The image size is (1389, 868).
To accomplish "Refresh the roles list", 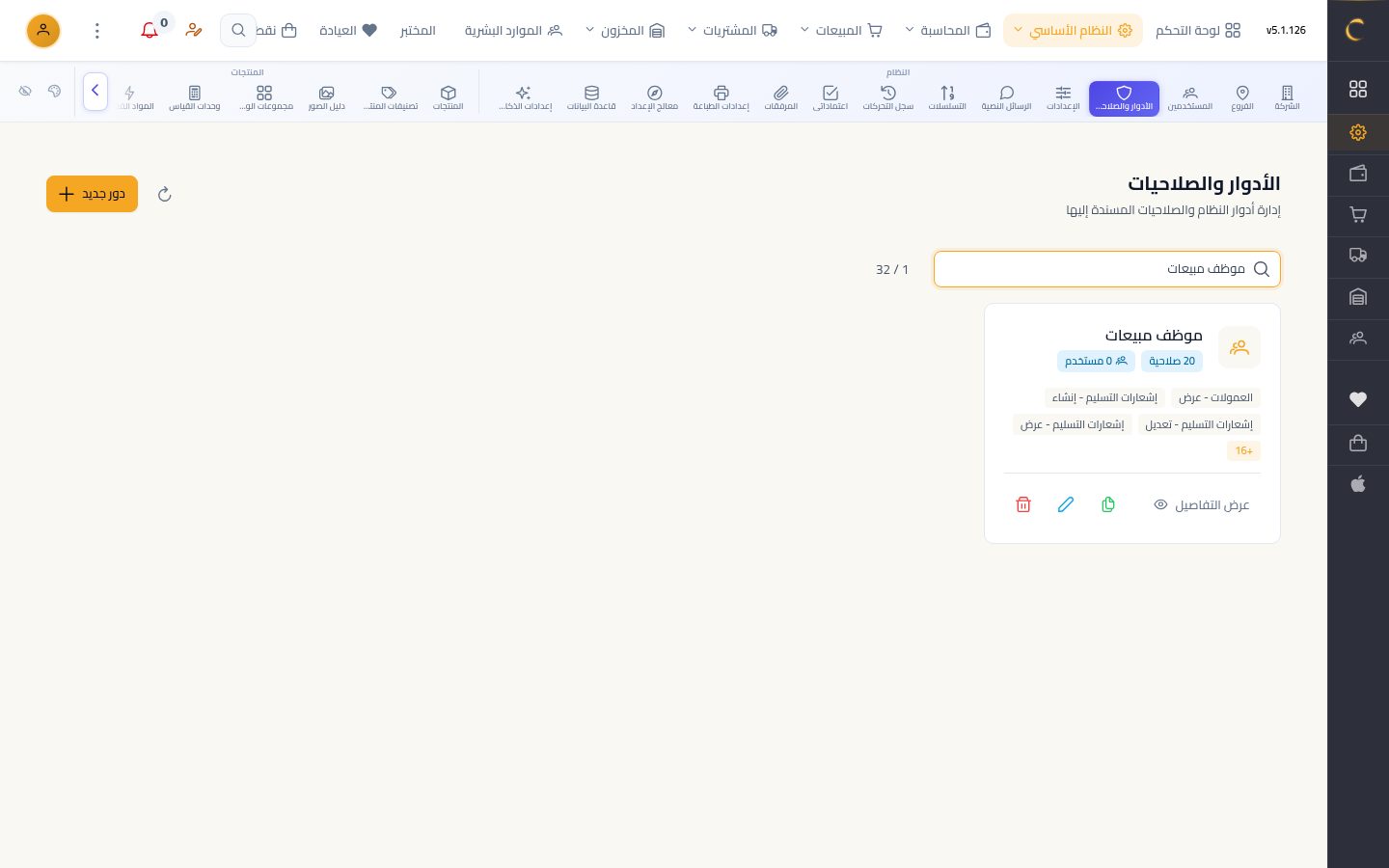I will (x=165, y=194).
